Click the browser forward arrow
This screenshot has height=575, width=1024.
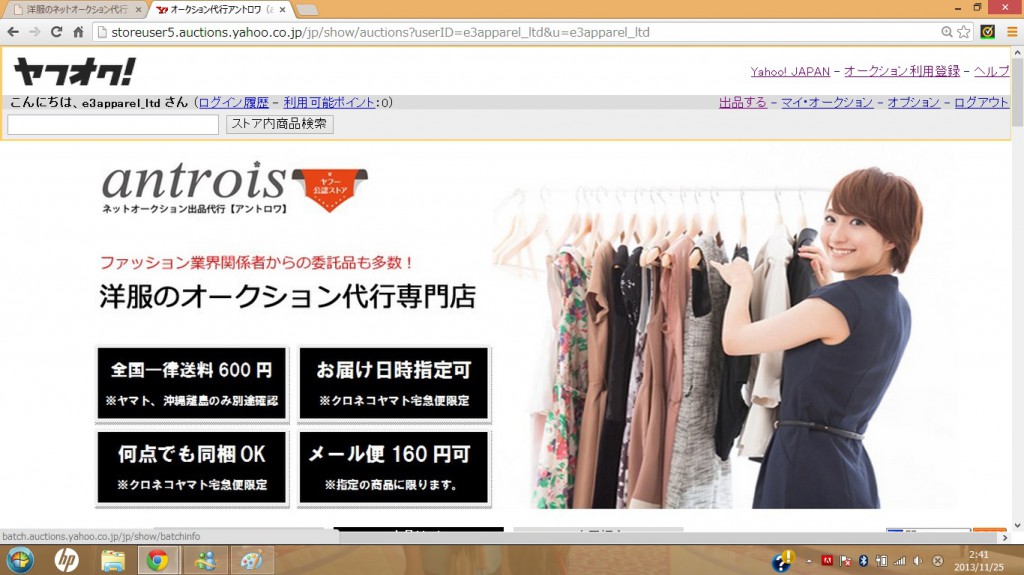coord(35,32)
